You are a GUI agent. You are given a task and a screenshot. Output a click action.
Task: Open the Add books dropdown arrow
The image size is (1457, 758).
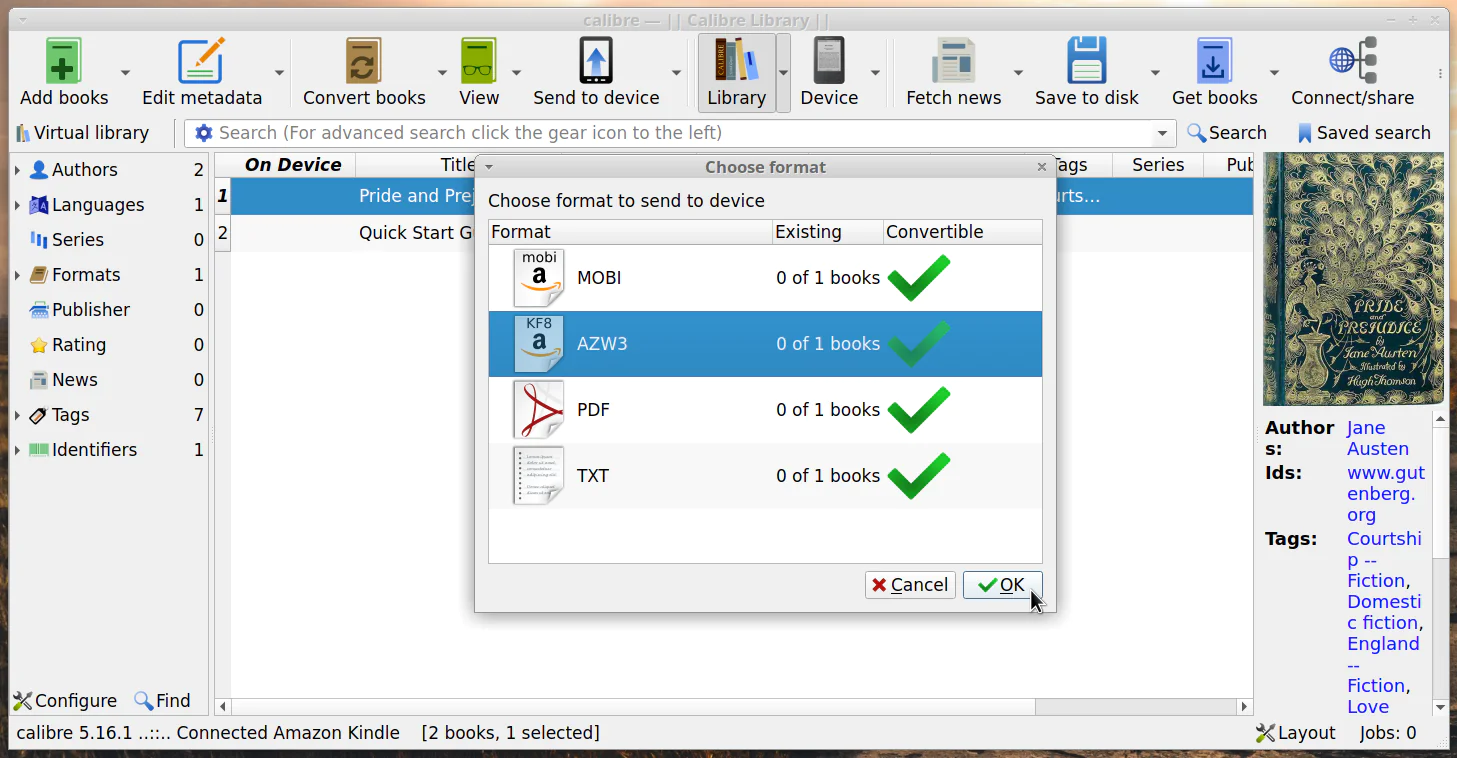click(x=125, y=73)
